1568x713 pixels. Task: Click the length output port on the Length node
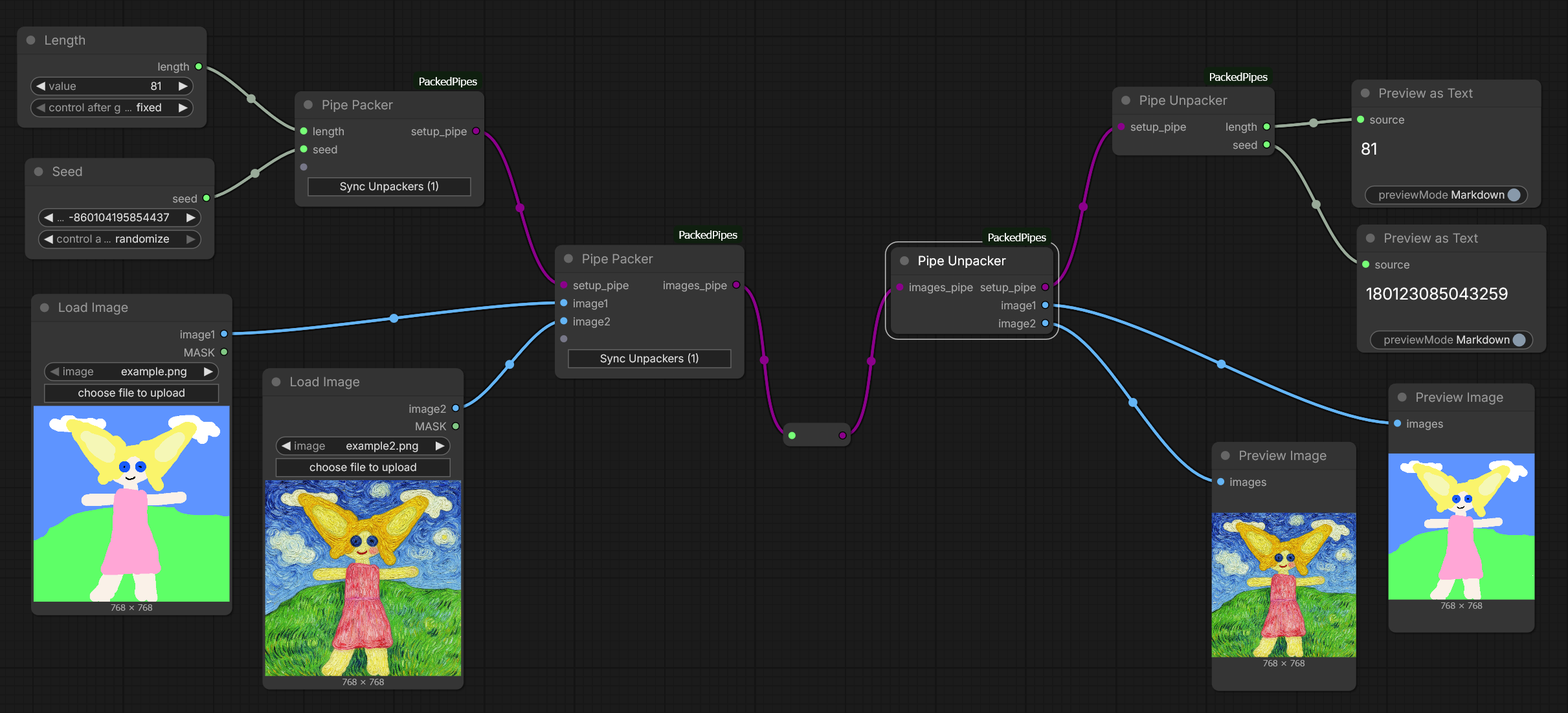199,67
